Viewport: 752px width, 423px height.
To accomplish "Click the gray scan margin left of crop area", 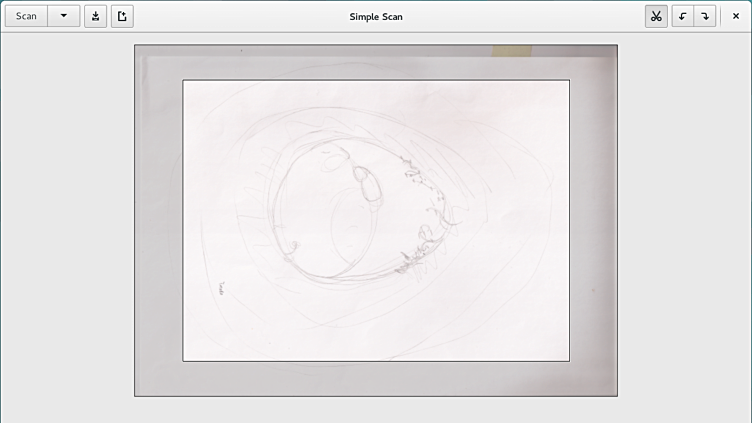I will pyautogui.click(x=159, y=220).
